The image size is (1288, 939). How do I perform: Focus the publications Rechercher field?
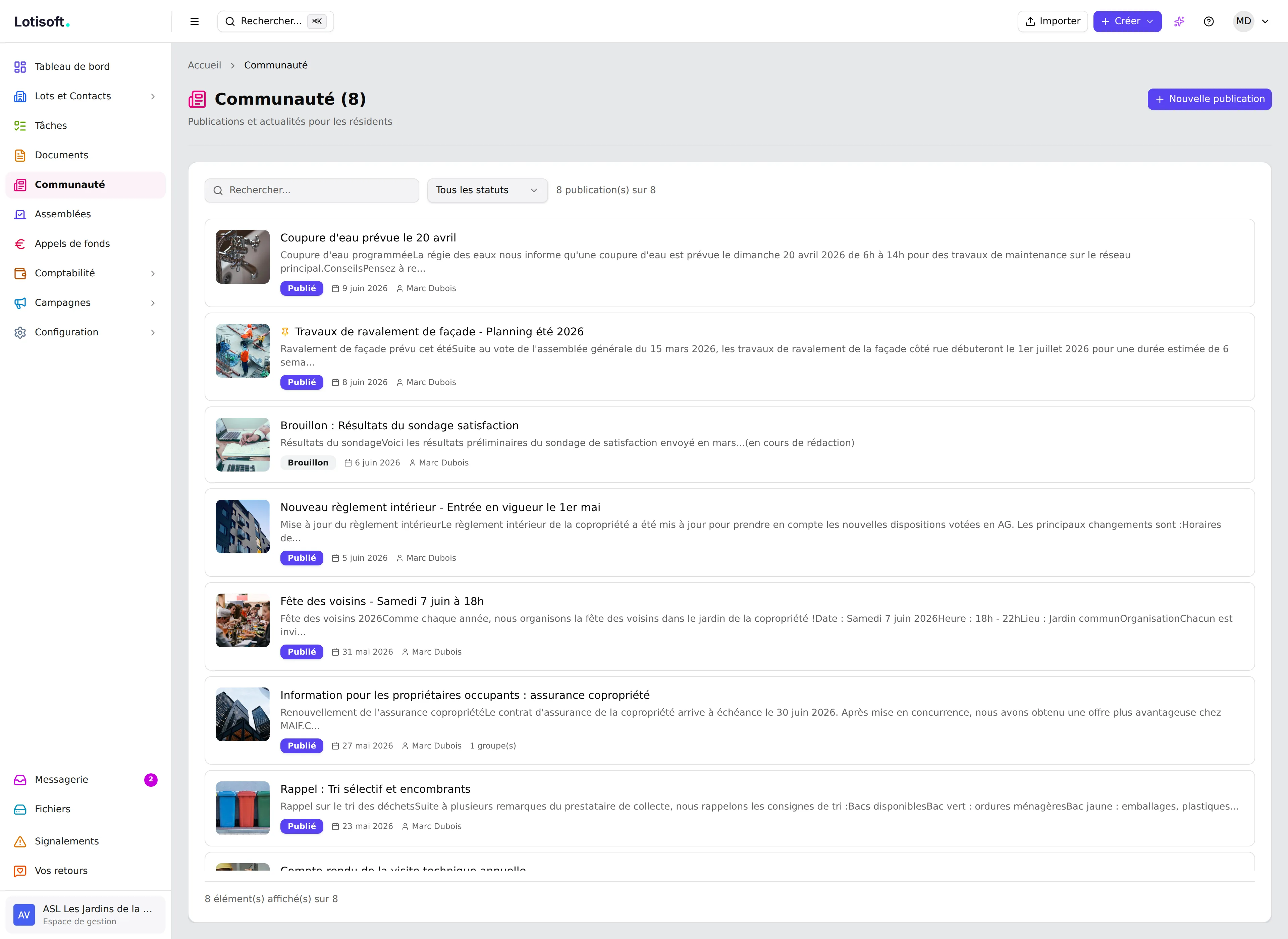(x=312, y=190)
